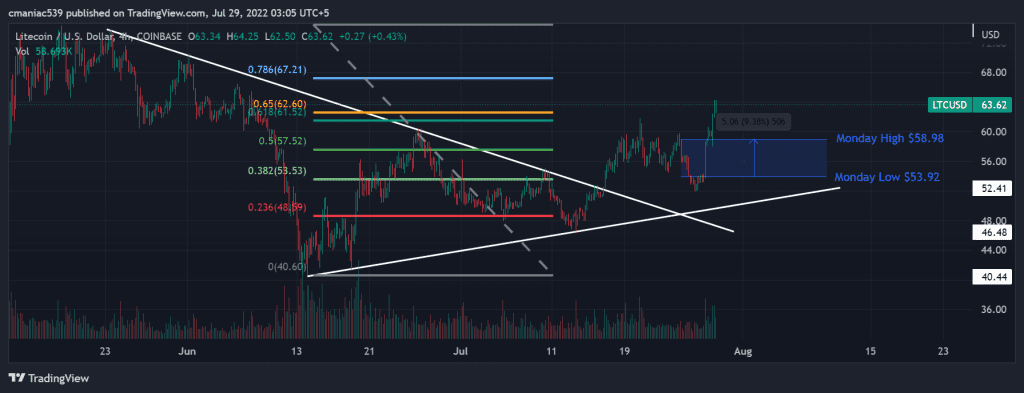This screenshot has height=393, width=1024.
Task: Click the Monday High $58.98 annotation
Action: [x=890, y=139]
